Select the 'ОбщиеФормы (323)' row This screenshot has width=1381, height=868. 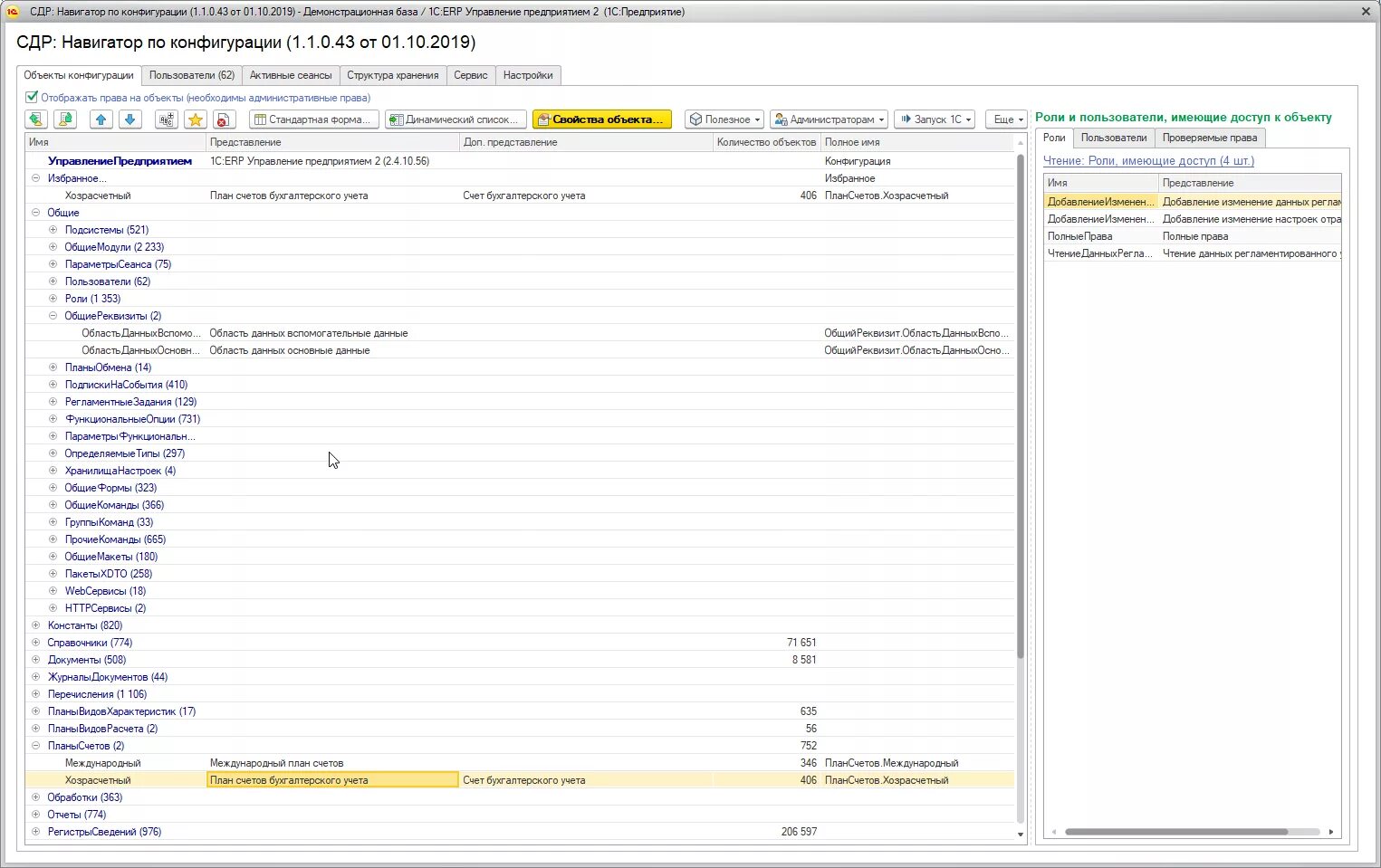[x=520, y=488]
